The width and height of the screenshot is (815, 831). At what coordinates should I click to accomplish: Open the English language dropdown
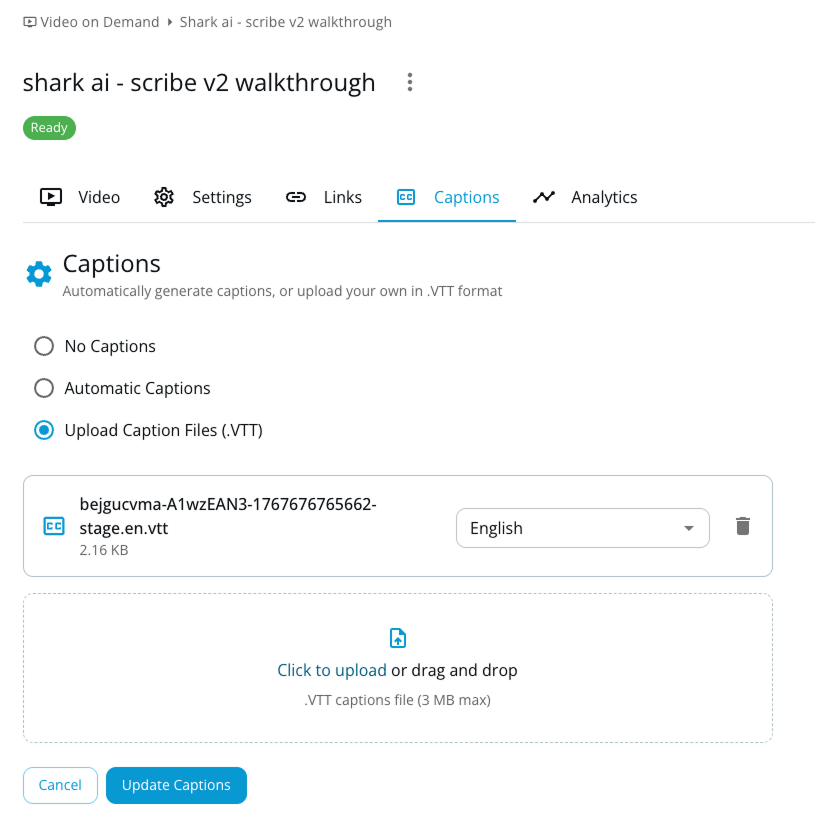coord(582,528)
